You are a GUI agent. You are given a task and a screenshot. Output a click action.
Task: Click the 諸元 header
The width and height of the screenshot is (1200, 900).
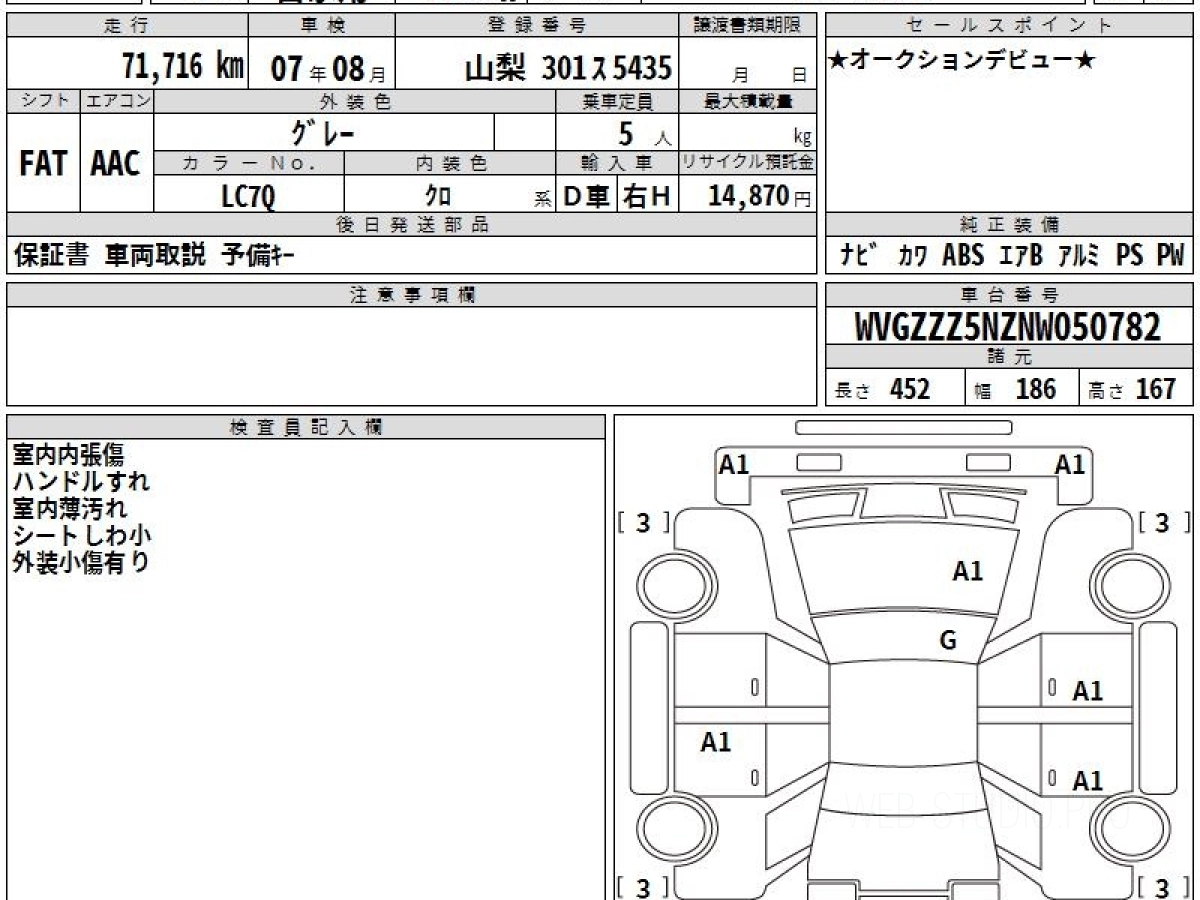click(x=1009, y=357)
